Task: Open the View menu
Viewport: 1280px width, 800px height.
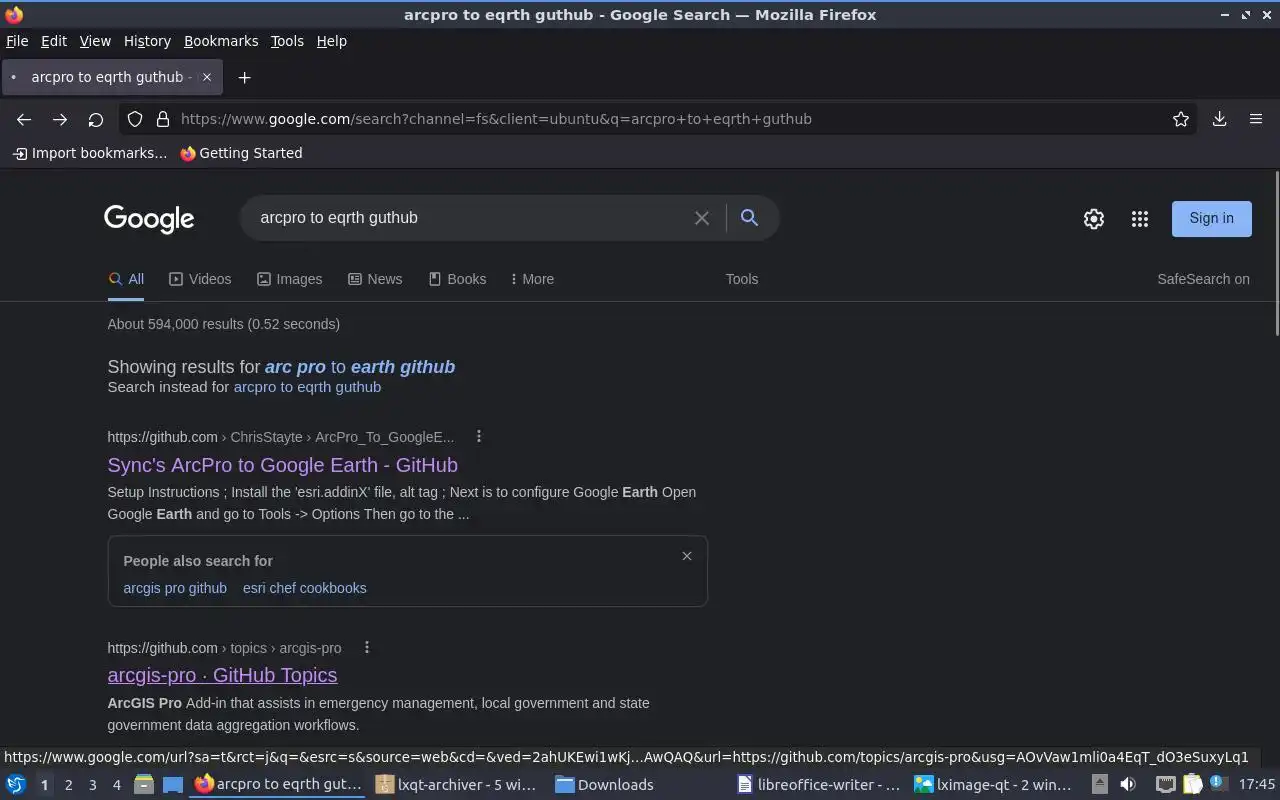Action: [x=95, y=41]
